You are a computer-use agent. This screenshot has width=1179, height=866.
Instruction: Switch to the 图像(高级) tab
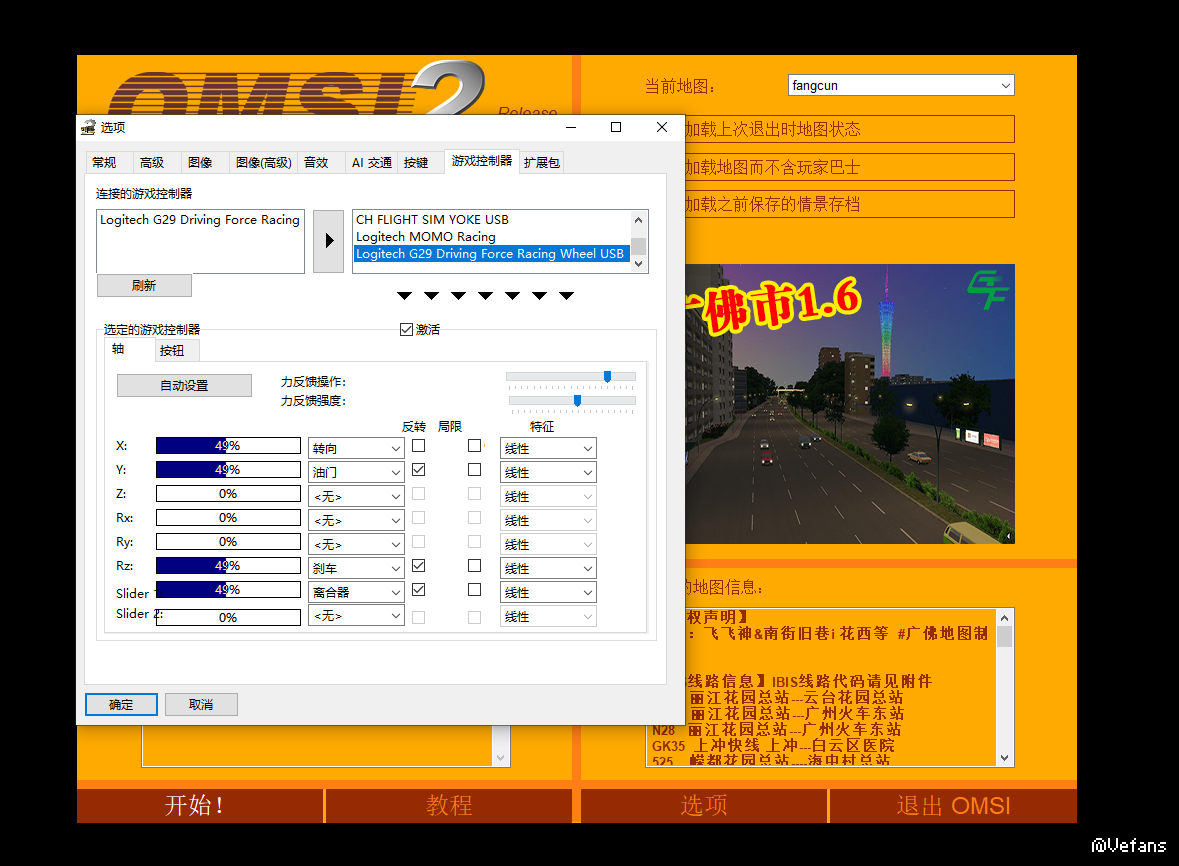point(263,162)
